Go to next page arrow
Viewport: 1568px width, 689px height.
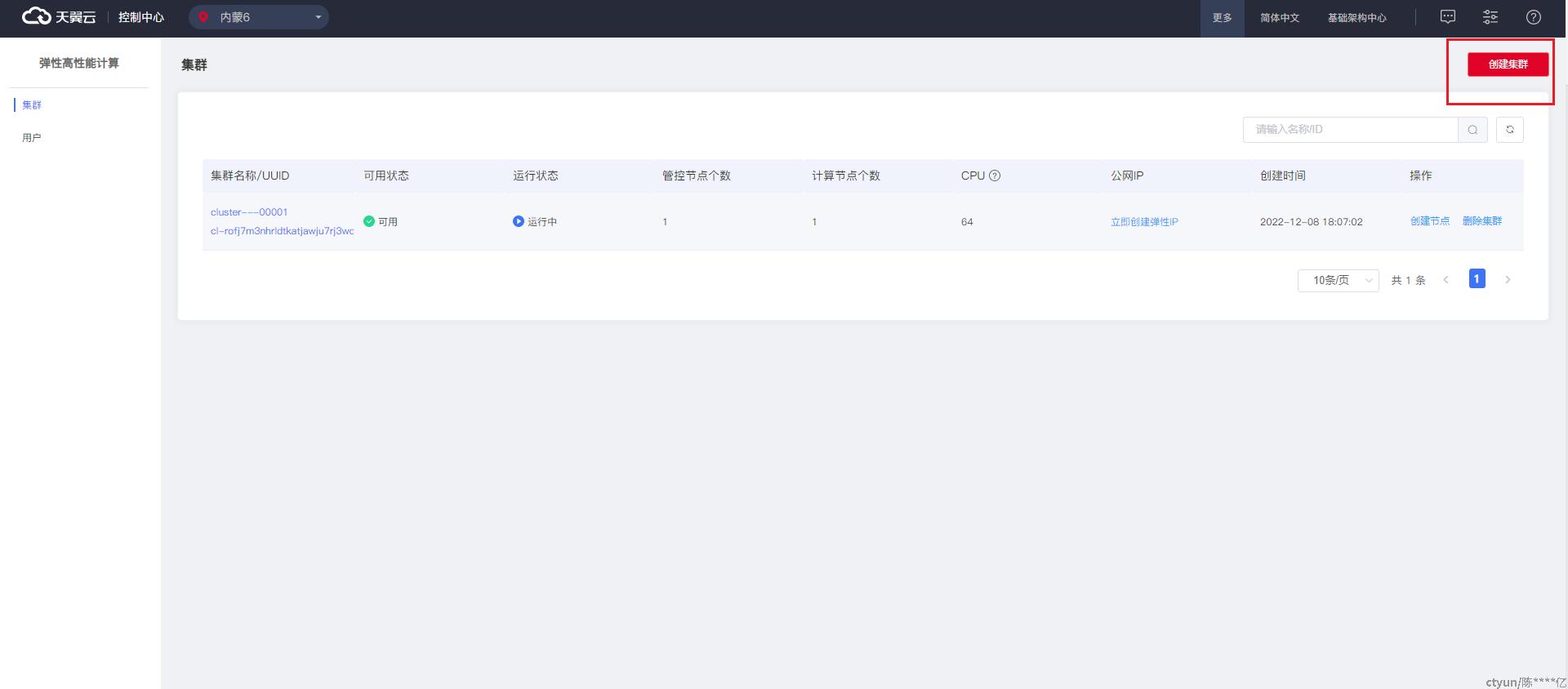(1508, 280)
